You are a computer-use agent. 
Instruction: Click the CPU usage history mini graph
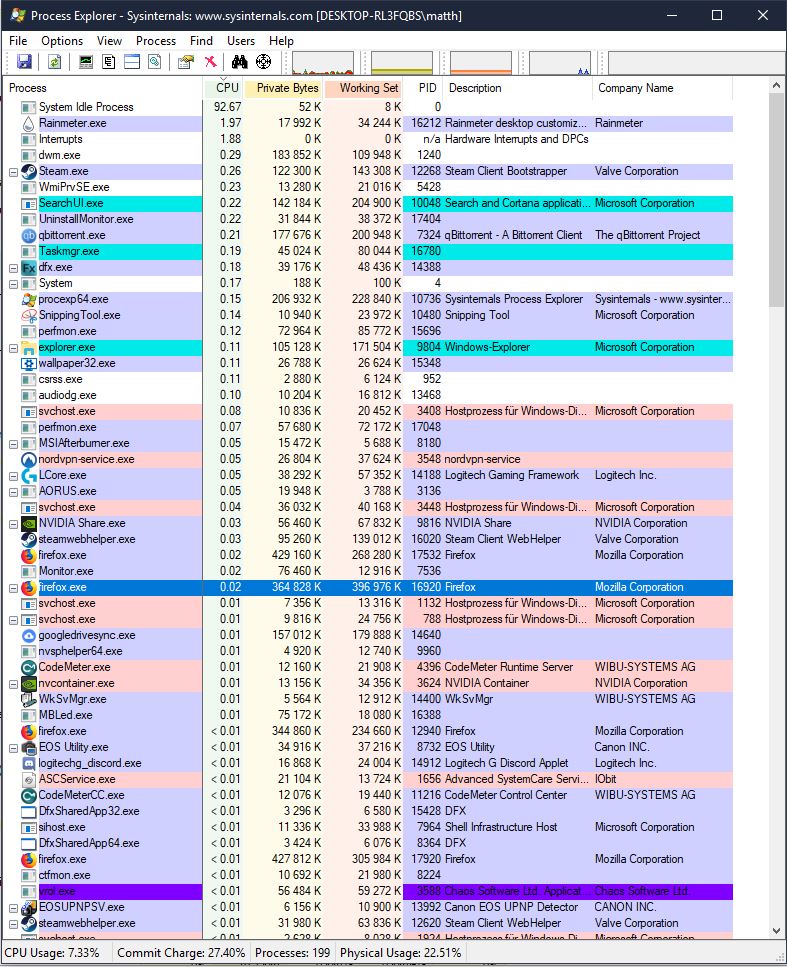pos(323,63)
